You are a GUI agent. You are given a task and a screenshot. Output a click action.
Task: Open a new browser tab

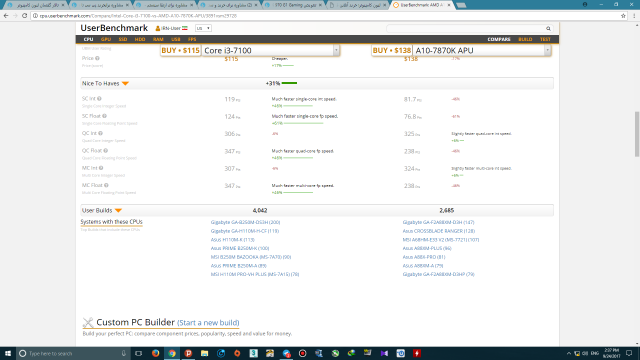click(461, 5)
